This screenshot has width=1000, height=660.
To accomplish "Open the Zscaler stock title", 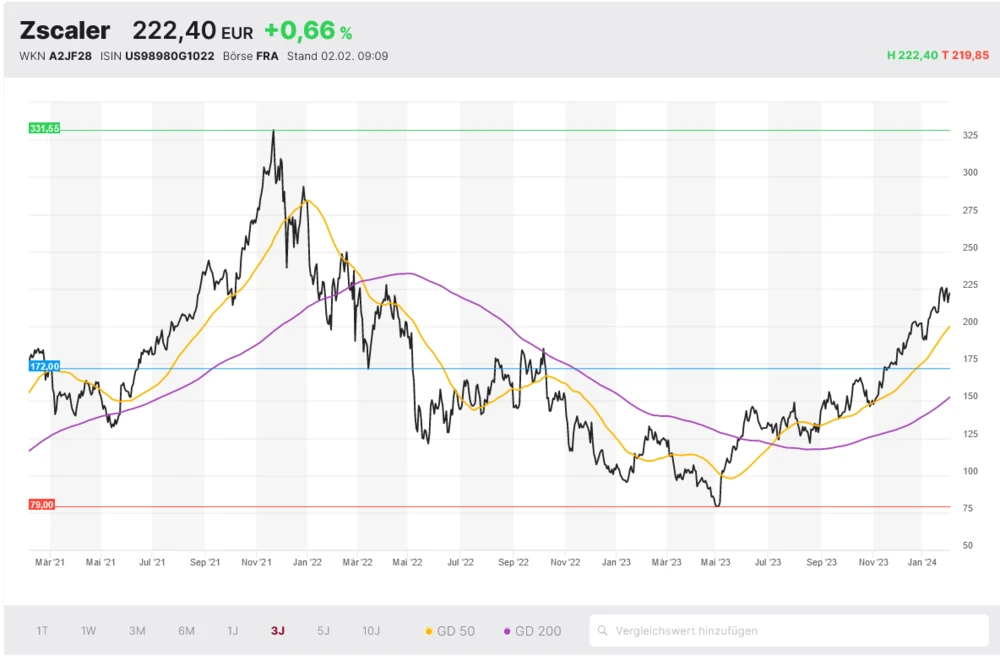I will pyautogui.click(x=65, y=31).
